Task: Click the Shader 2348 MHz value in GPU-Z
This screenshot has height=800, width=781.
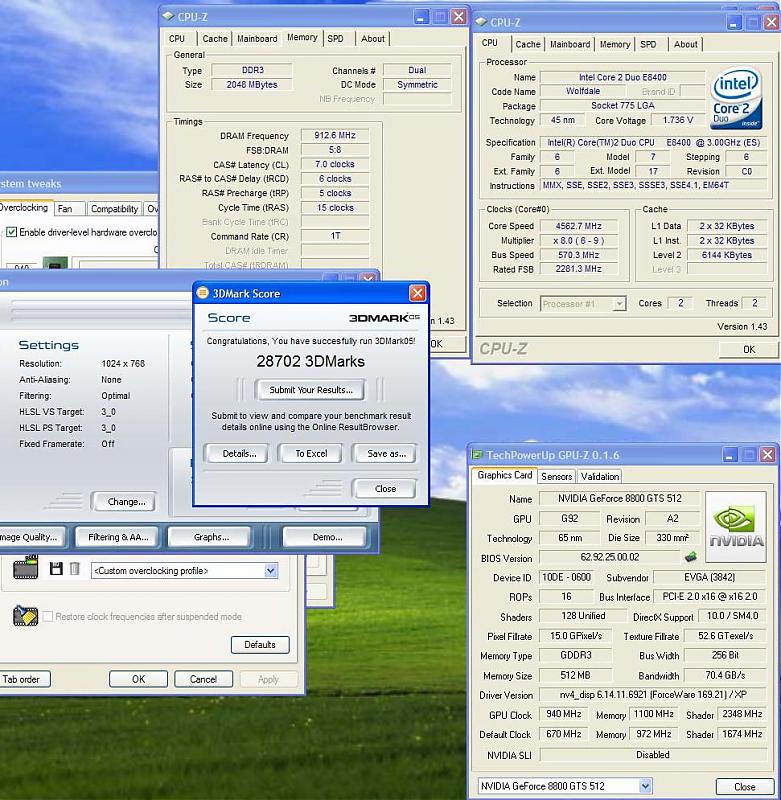Action: [742, 714]
